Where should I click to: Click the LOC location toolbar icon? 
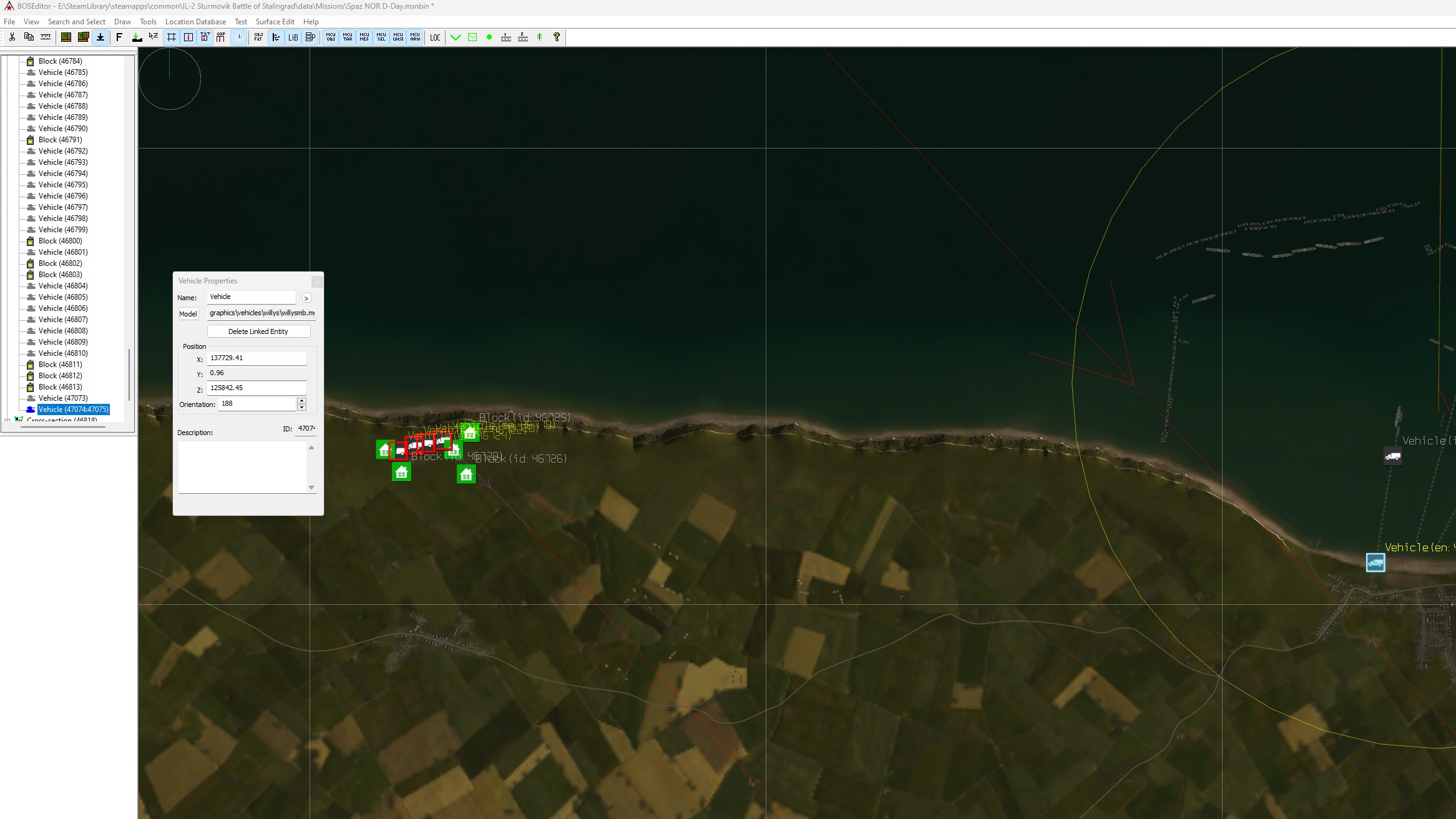[435, 37]
